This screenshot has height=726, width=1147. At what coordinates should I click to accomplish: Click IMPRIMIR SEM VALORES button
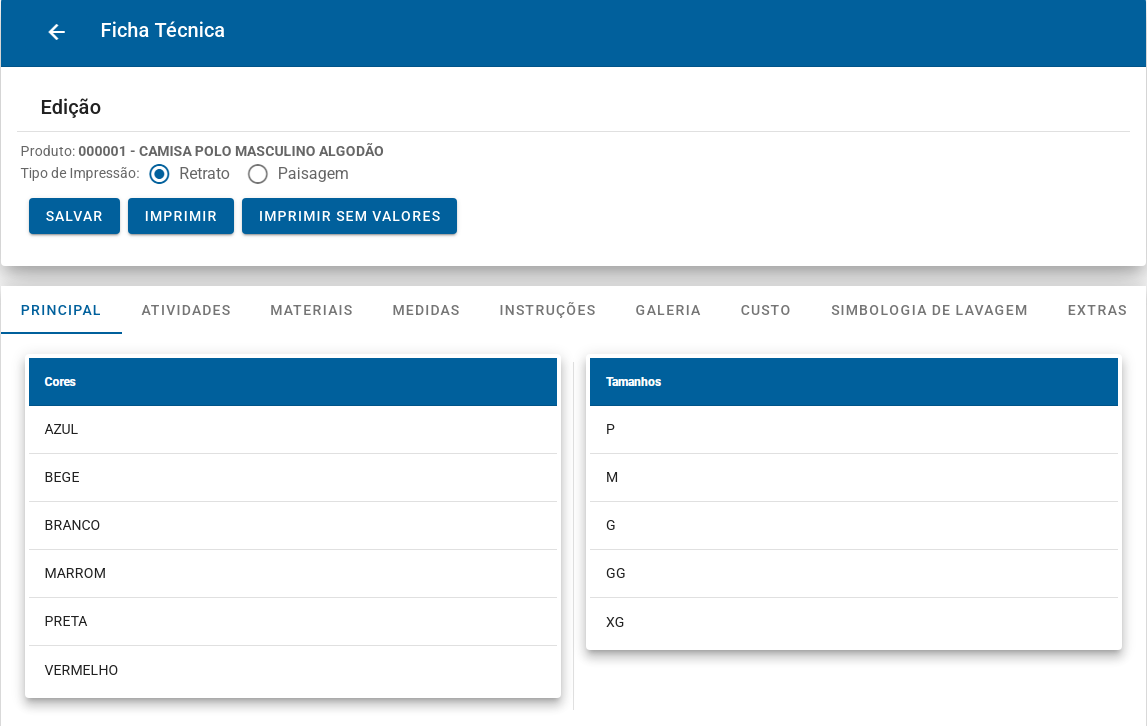[350, 216]
